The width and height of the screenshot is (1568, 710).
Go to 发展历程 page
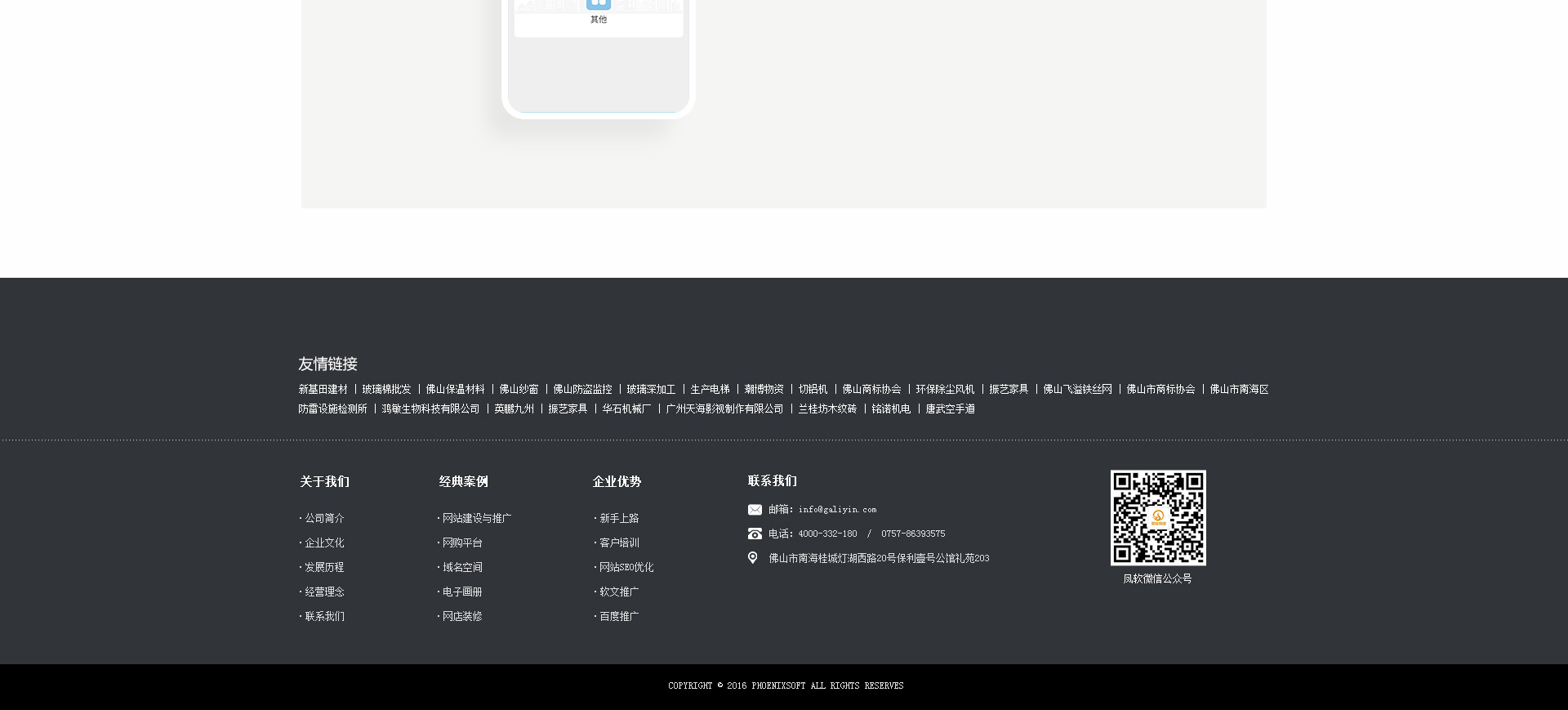pyautogui.click(x=324, y=568)
